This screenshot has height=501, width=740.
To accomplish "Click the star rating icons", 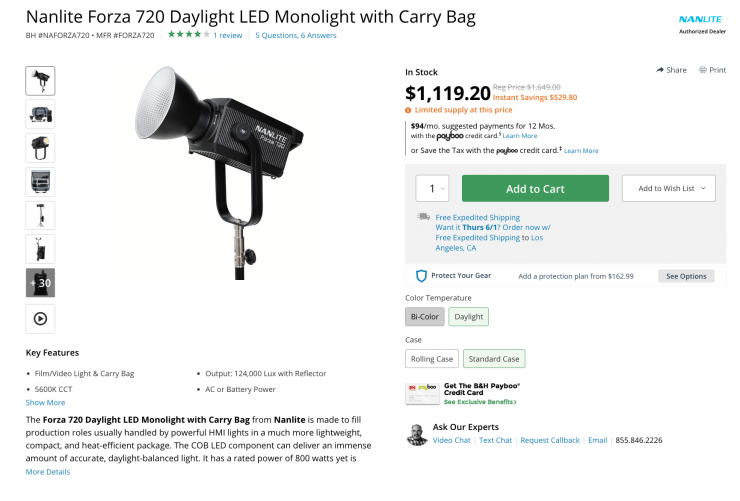I will point(189,35).
